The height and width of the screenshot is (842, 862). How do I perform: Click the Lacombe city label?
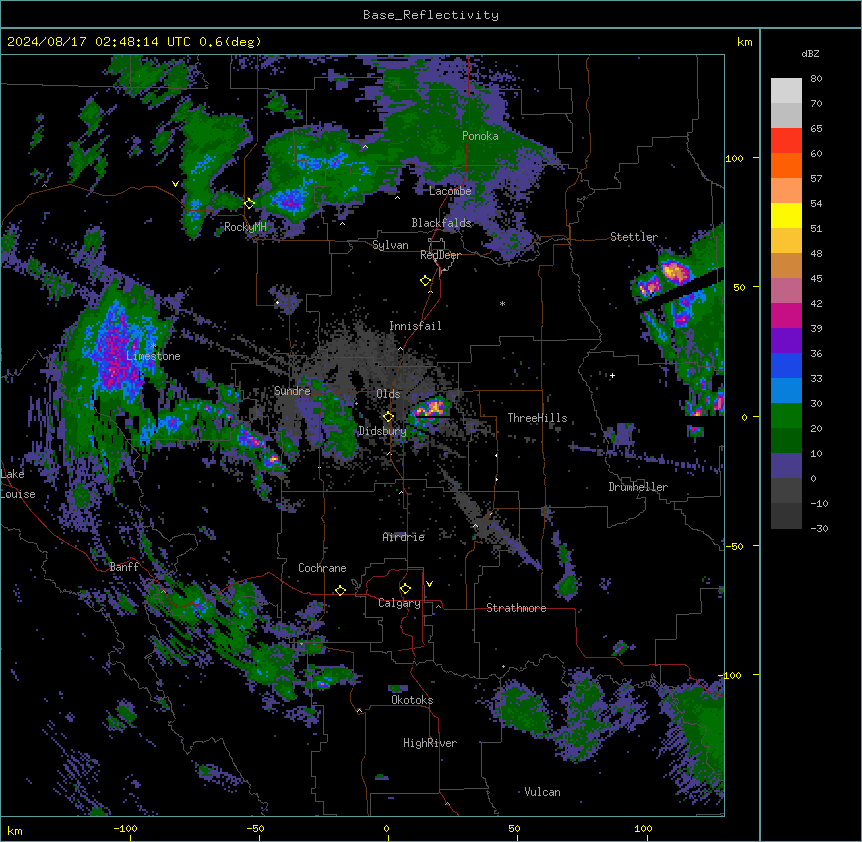coord(450,191)
